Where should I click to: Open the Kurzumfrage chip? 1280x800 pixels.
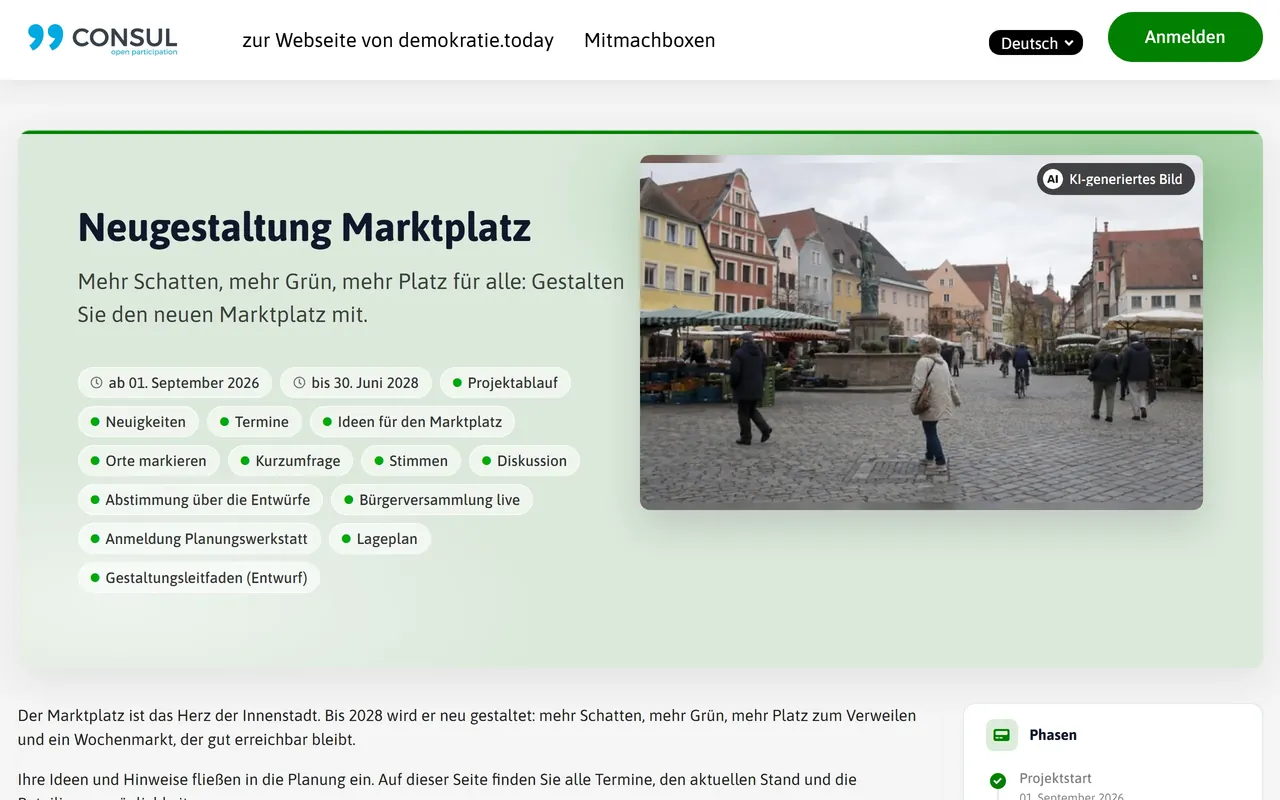tap(291, 460)
